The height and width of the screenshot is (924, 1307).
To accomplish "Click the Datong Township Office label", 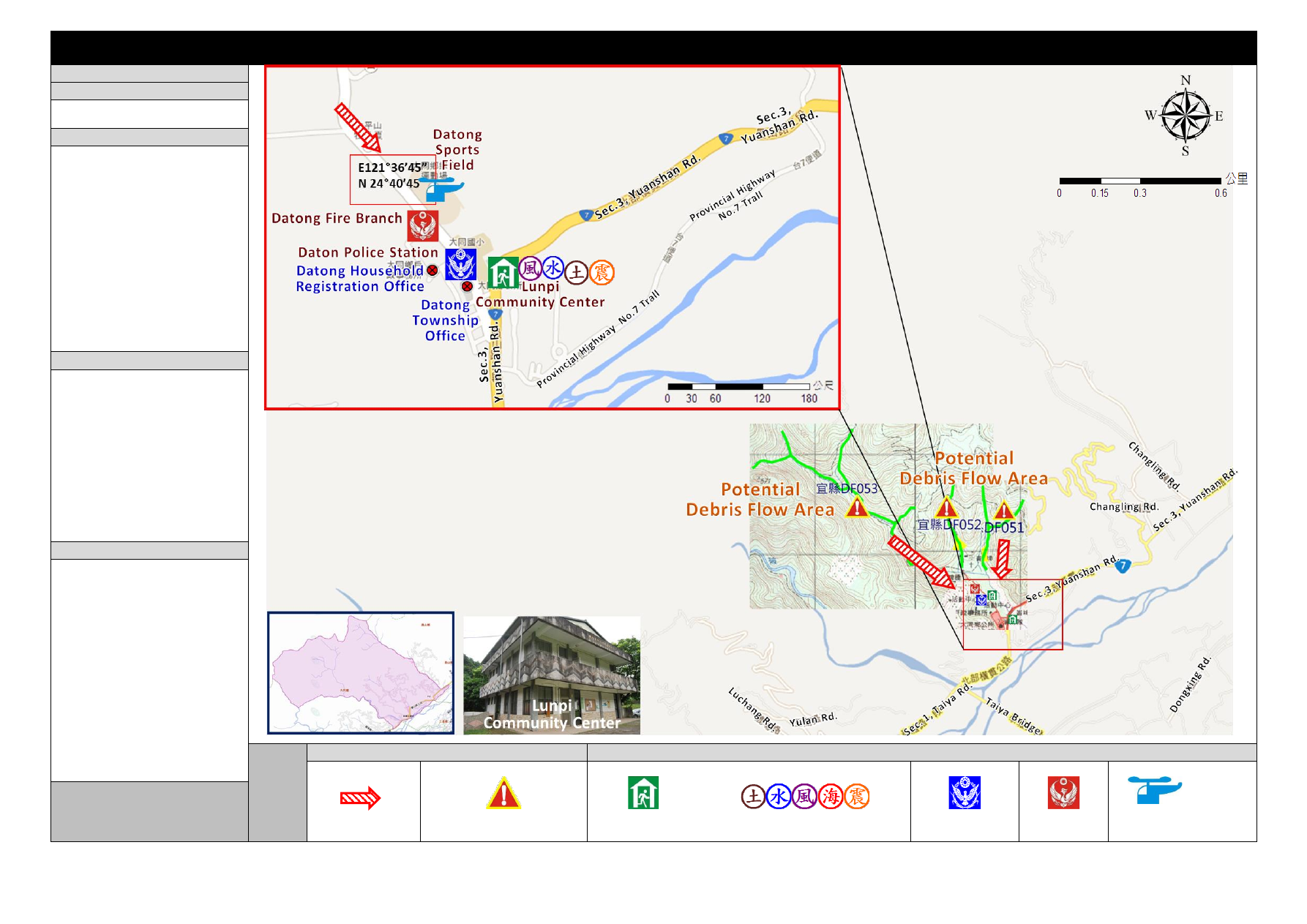I will [445, 320].
